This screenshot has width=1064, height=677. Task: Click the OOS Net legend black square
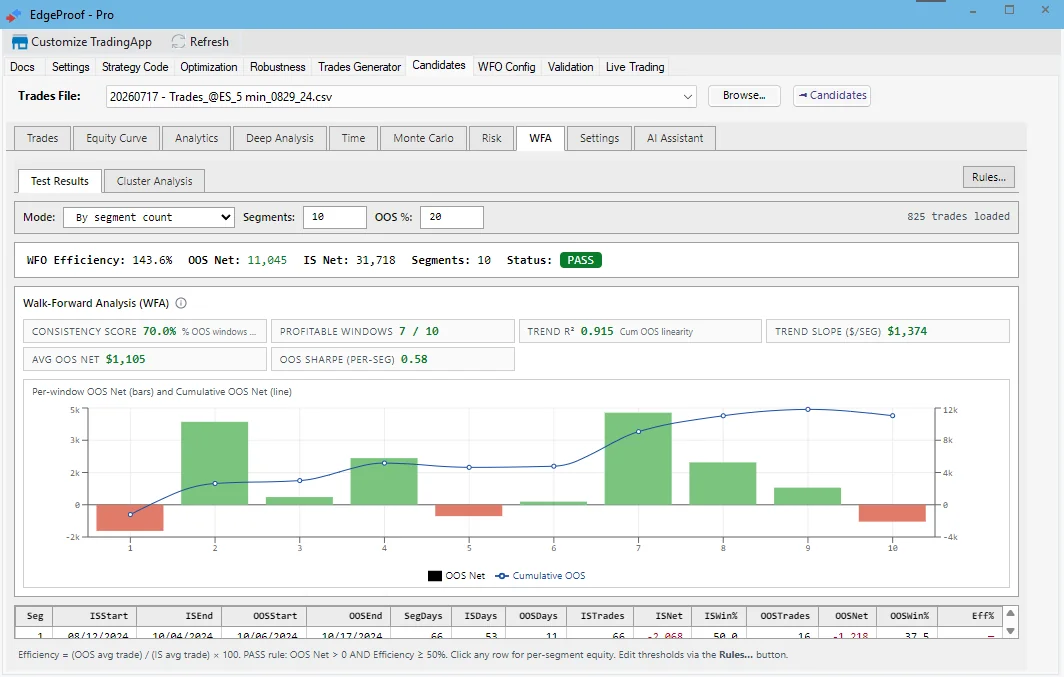tap(434, 576)
